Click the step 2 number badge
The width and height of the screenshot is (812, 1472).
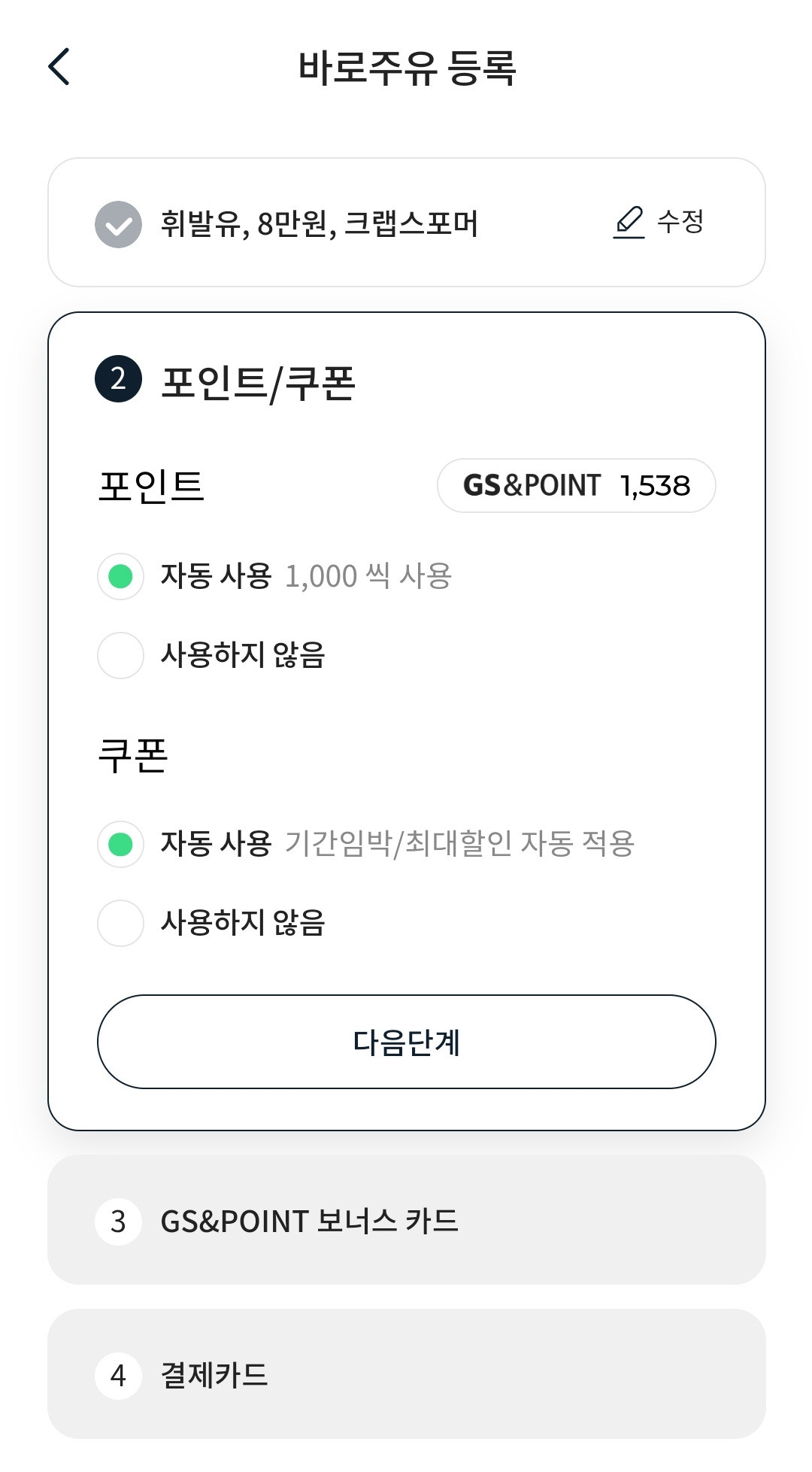pyautogui.click(x=118, y=379)
